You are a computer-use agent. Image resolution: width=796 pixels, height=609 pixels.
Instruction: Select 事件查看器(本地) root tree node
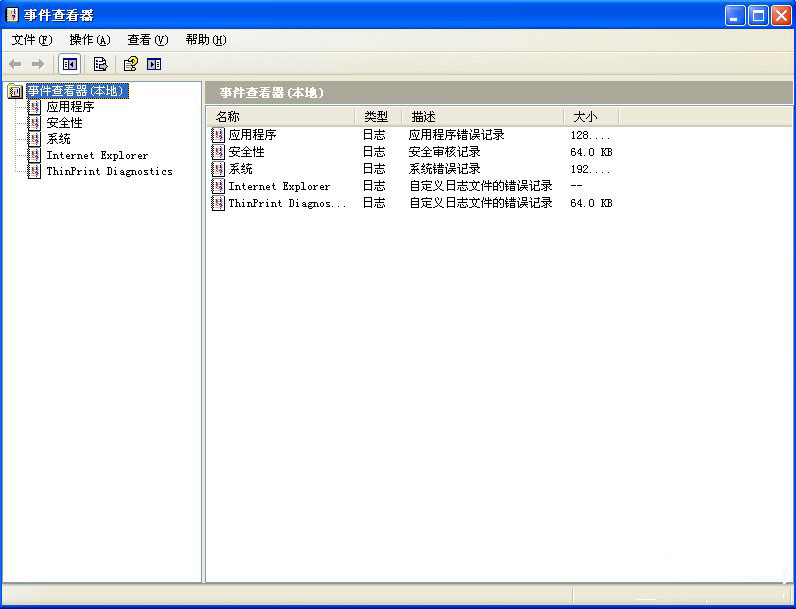pos(77,91)
